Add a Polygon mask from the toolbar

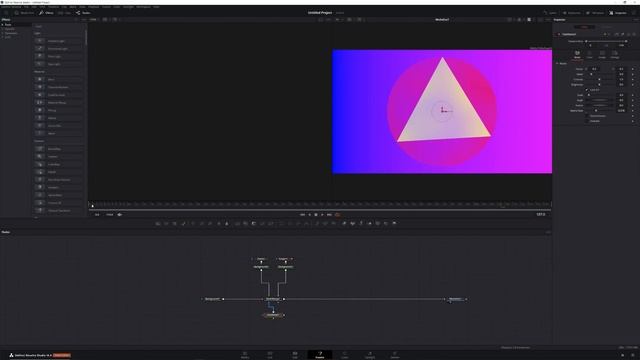(x=298, y=223)
